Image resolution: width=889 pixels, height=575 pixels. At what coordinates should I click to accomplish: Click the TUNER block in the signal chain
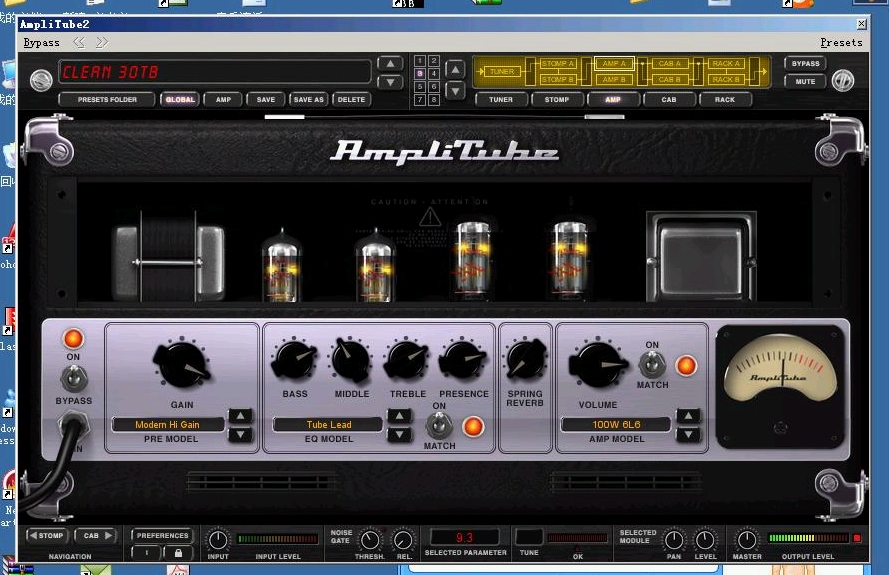coord(502,71)
